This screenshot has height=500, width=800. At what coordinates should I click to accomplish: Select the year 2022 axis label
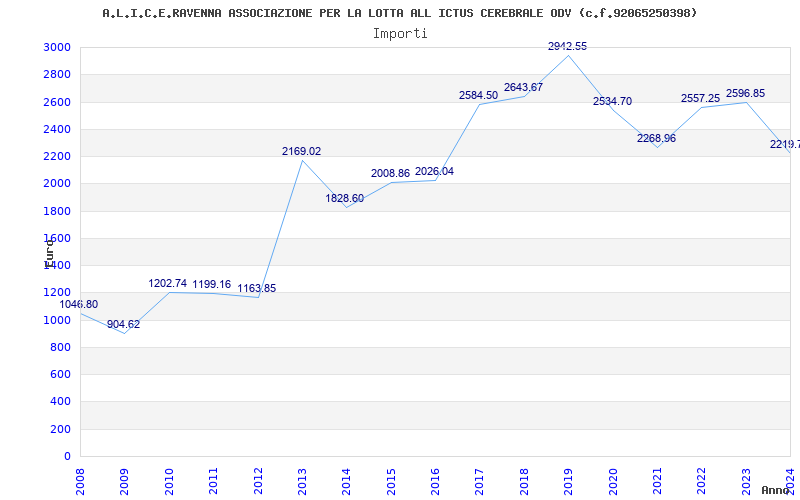(x=702, y=482)
